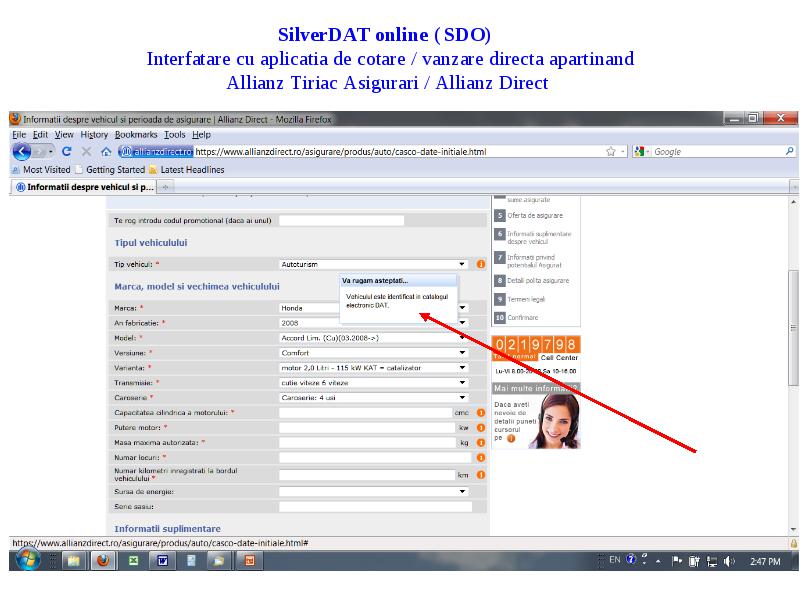Expand the Sursa de energie dropdown
The height and width of the screenshot is (600, 800).
373,491
